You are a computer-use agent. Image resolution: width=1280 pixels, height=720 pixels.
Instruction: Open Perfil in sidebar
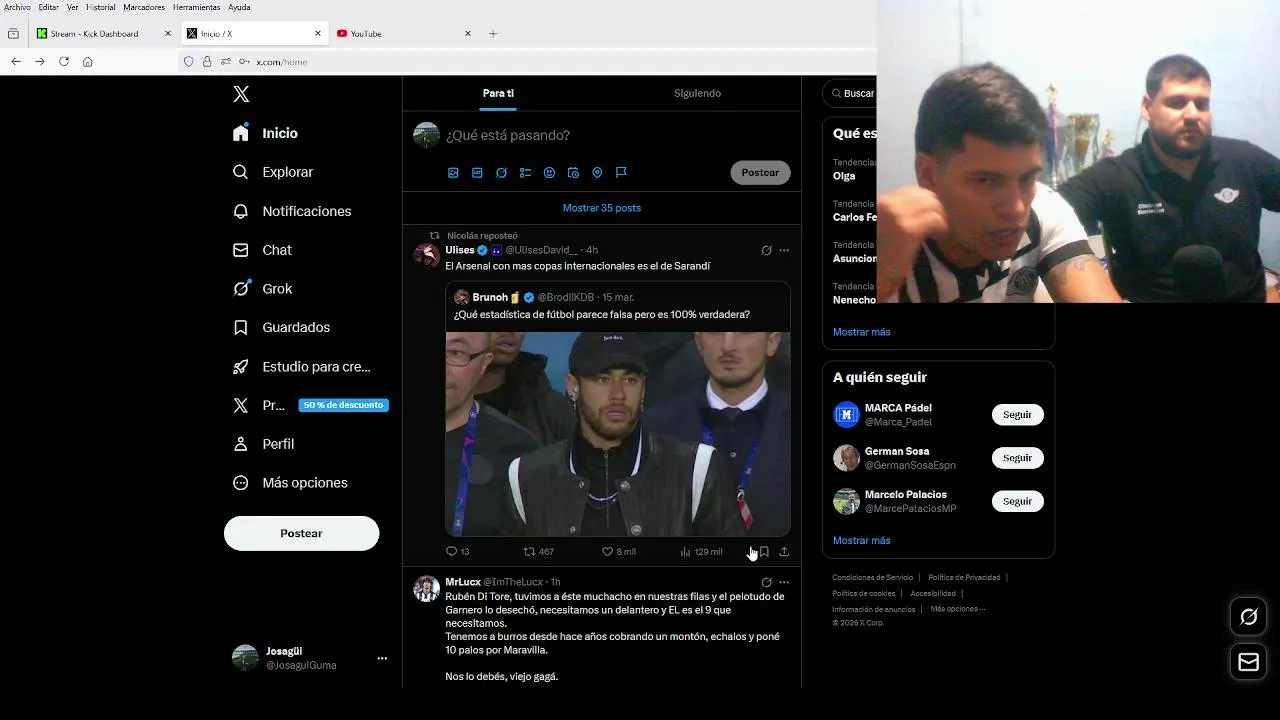263,444
